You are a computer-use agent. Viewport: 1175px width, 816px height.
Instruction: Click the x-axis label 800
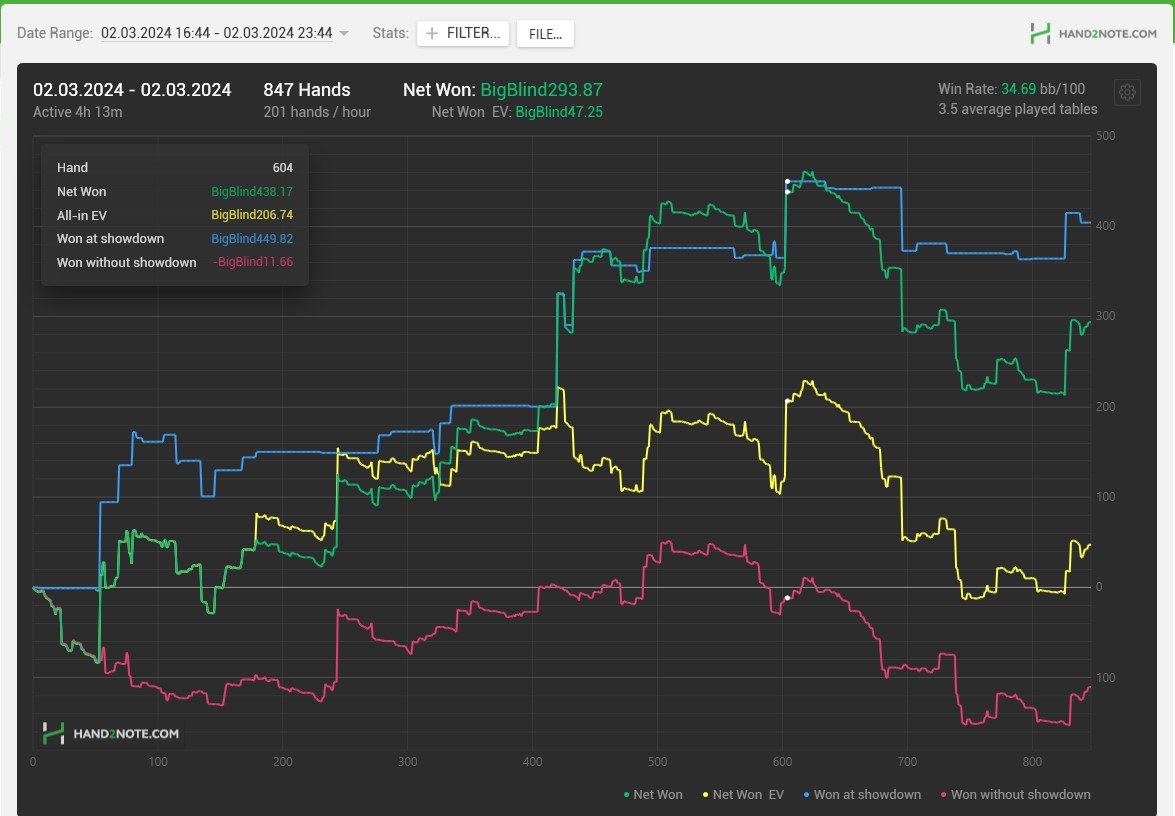[1032, 762]
